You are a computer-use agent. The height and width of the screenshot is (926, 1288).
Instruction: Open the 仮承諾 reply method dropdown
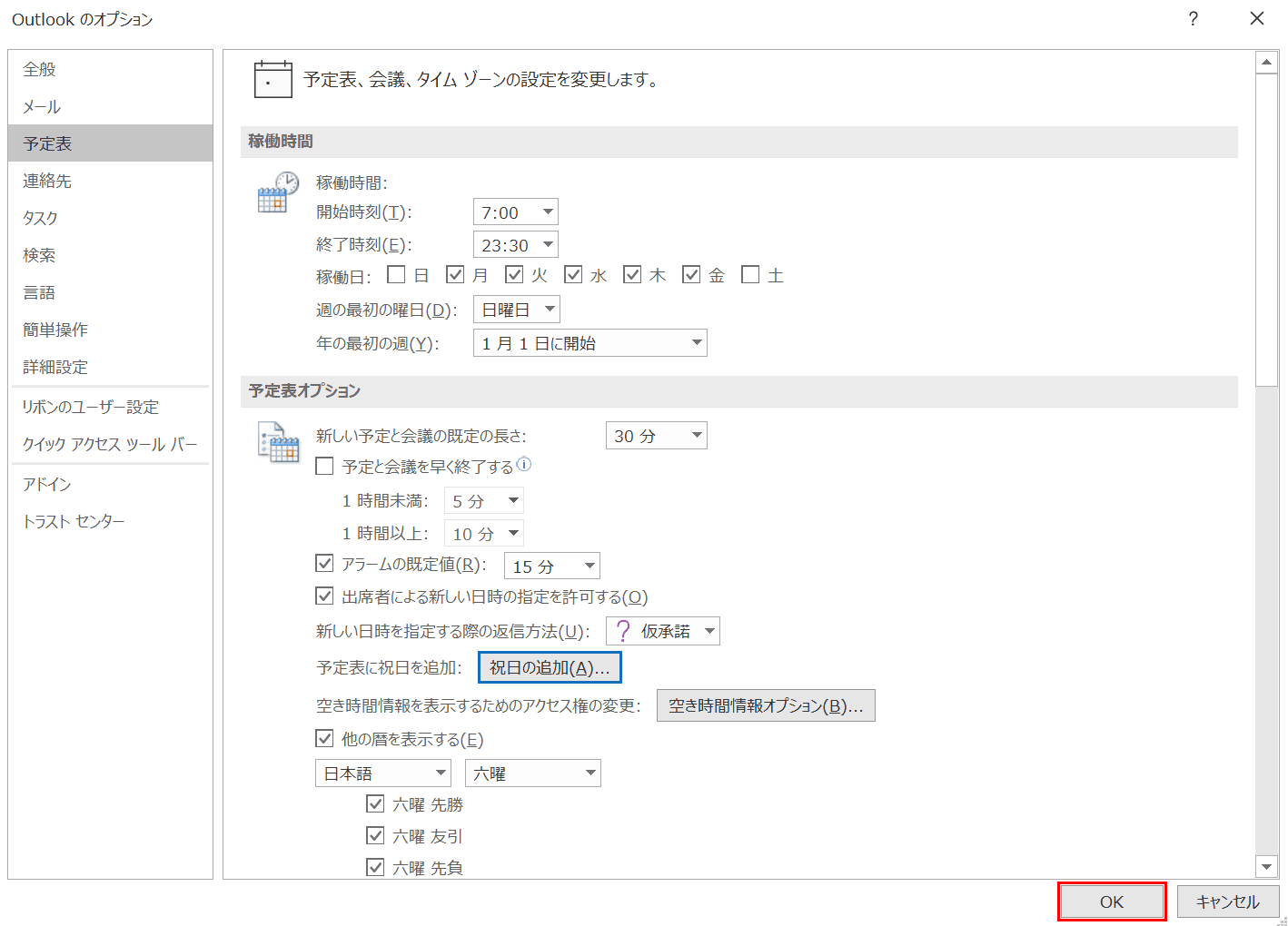tap(663, 631)
